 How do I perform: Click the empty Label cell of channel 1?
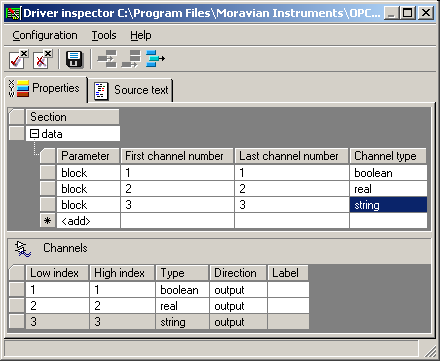coord(288,290)
